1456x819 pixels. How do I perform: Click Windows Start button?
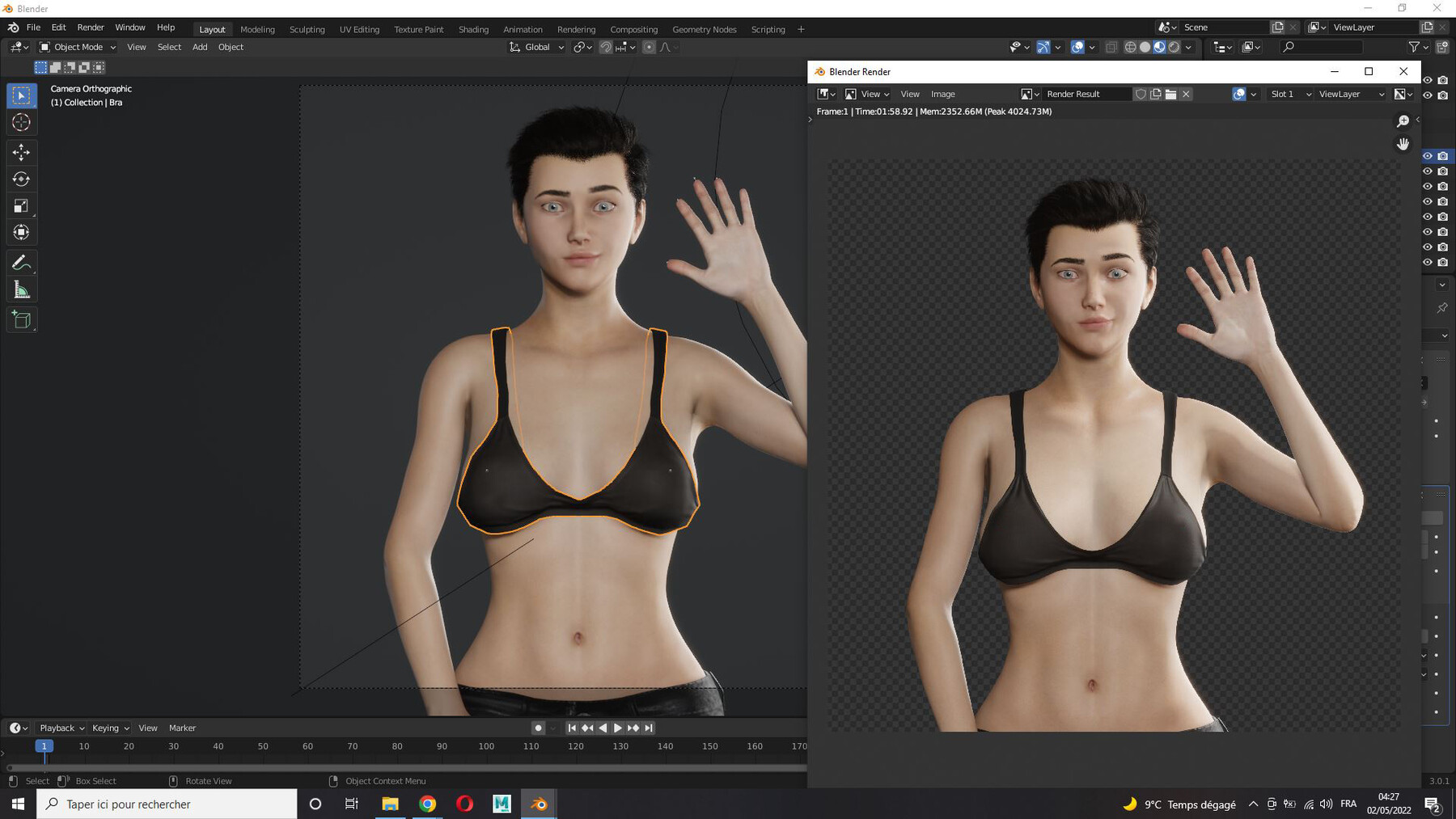click(18, 804)
